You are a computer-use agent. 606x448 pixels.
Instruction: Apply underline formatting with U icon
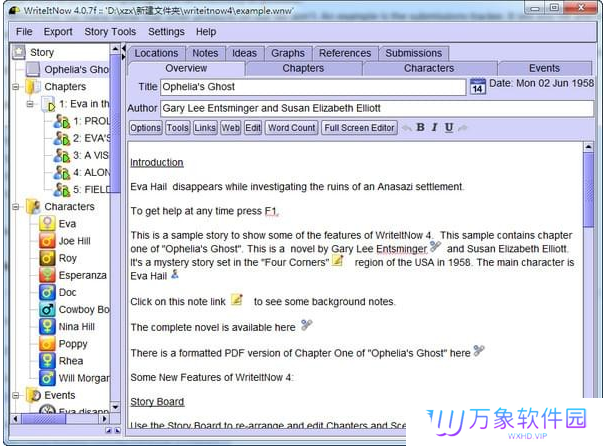(x=449, y=127)
